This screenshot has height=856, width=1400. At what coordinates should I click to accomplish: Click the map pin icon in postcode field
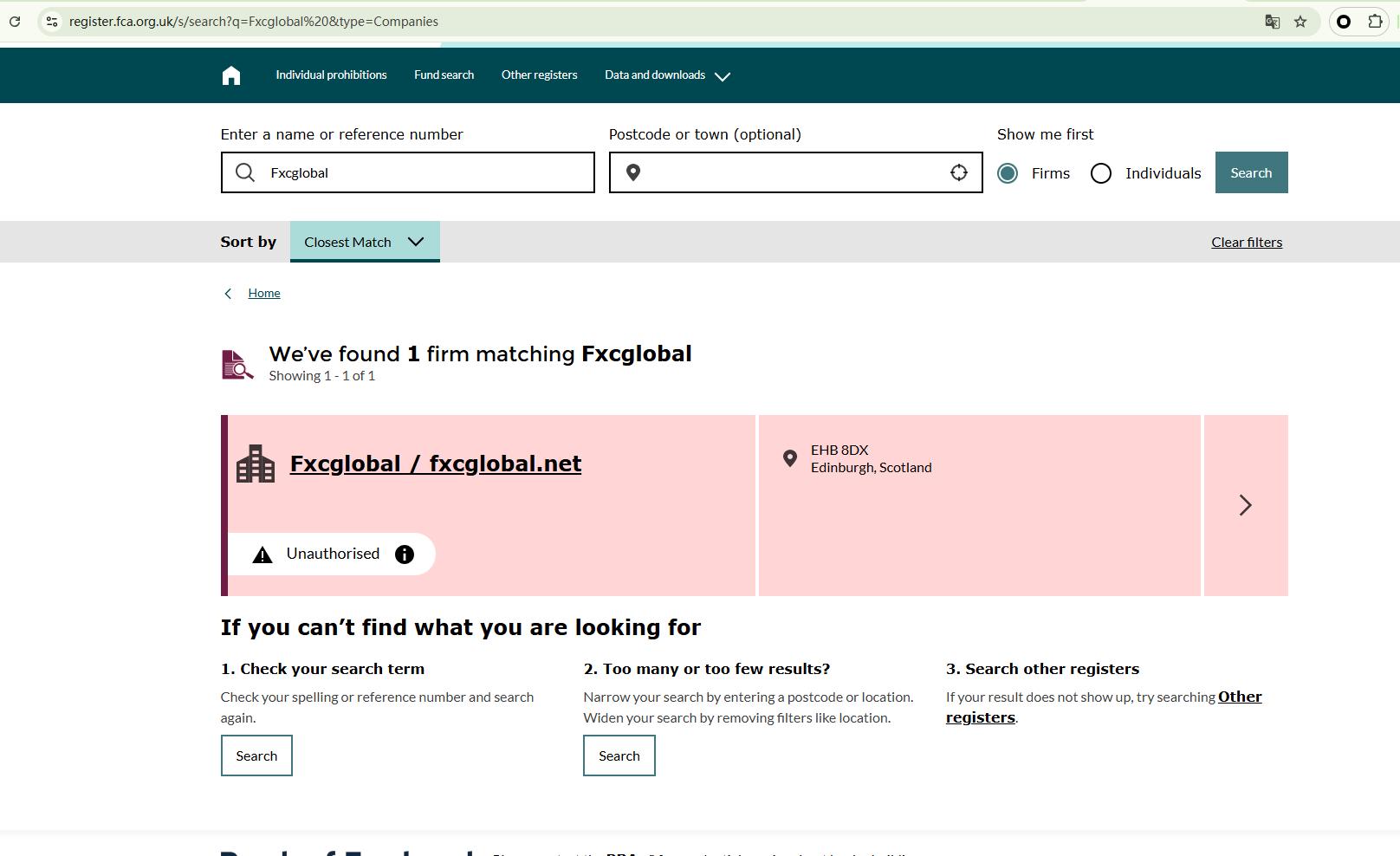(x=633, y=172)
